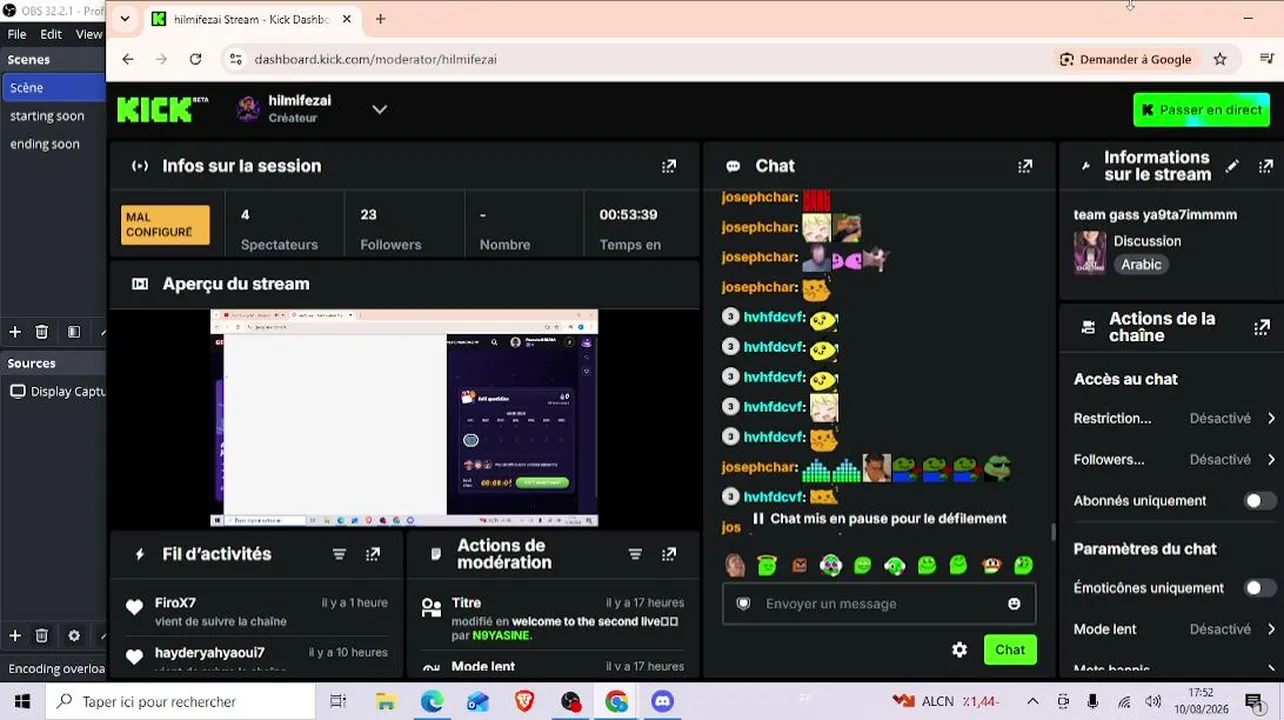Click the Envoyer un message field
Viewport: 1284px width, 720px height.
click(x=879, y=604)
